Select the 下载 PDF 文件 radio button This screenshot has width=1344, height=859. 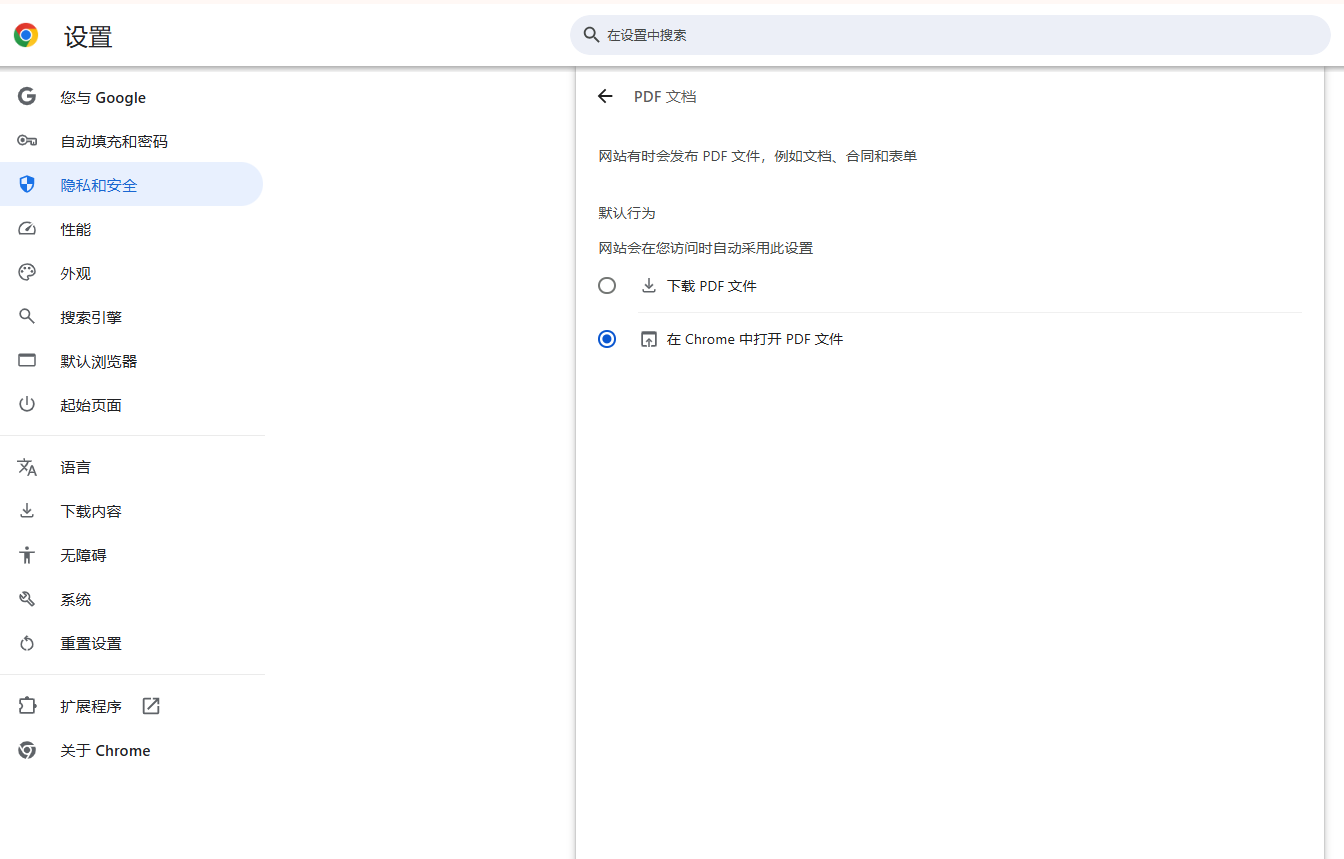(607, 286)
